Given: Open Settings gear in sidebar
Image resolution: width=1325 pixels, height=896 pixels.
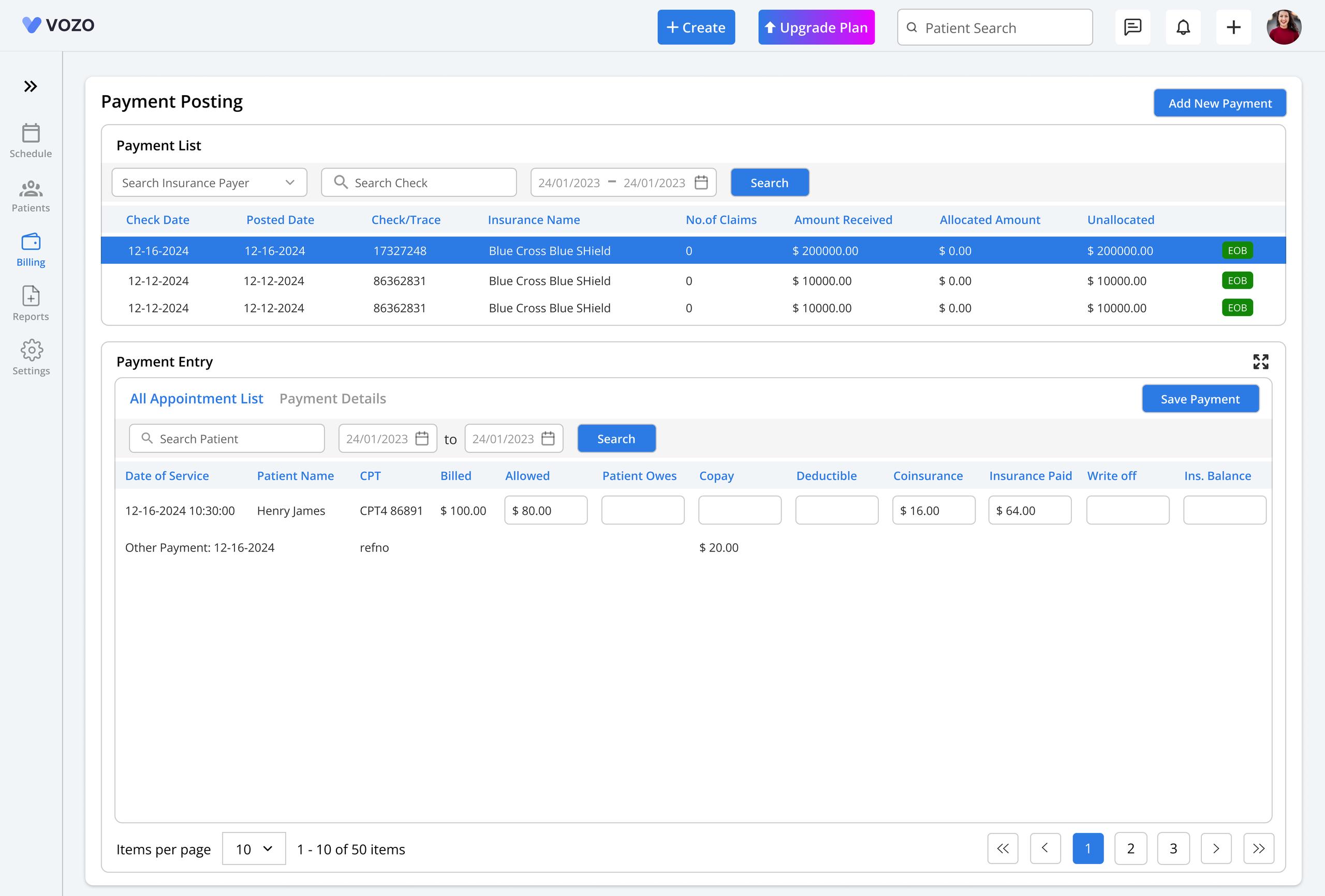Looking at the screenshot, I should pyautogui.click(x=31, y=357).
